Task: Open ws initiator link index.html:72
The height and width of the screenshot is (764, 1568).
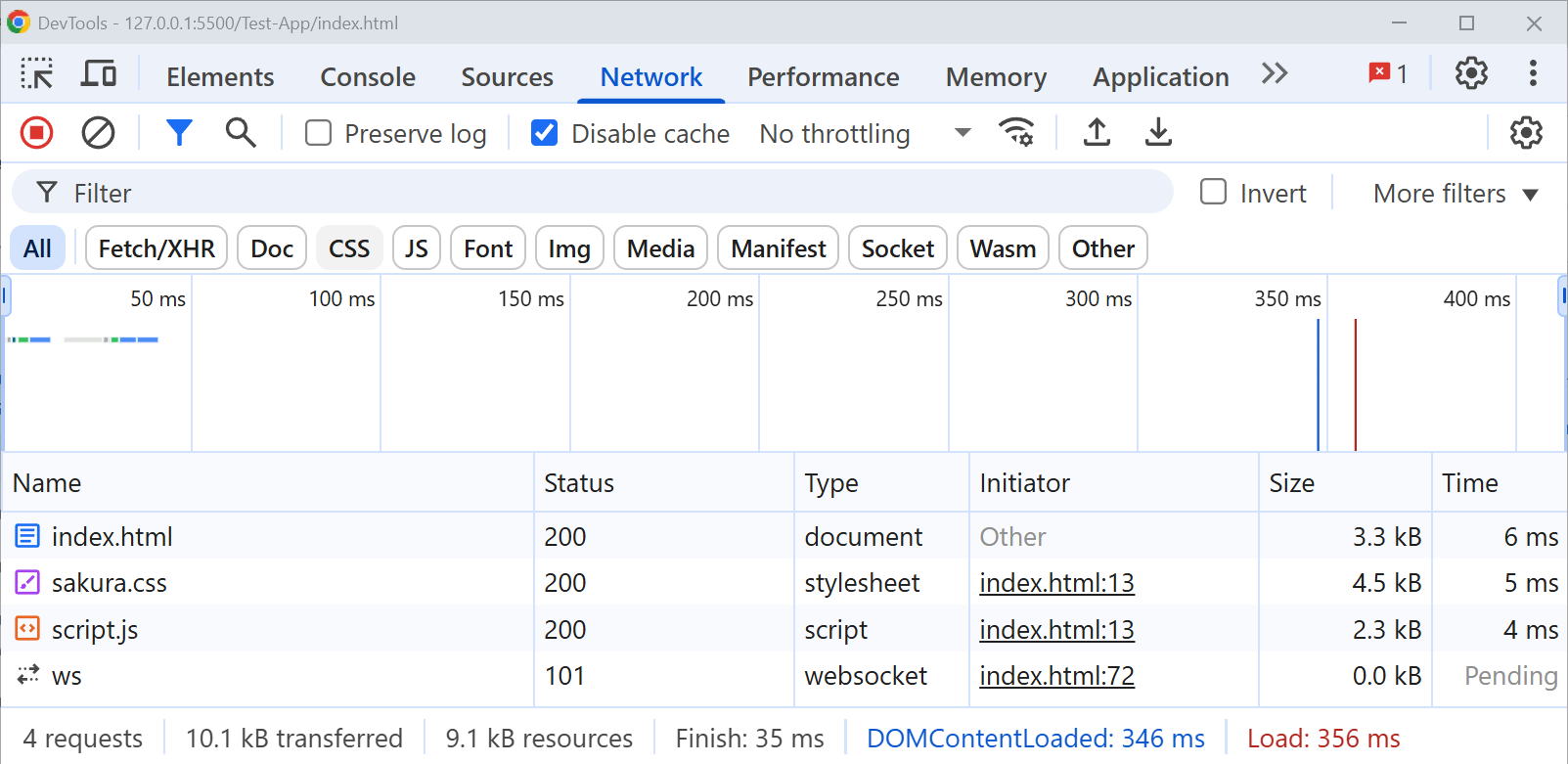Action: tap(1056, 676)
